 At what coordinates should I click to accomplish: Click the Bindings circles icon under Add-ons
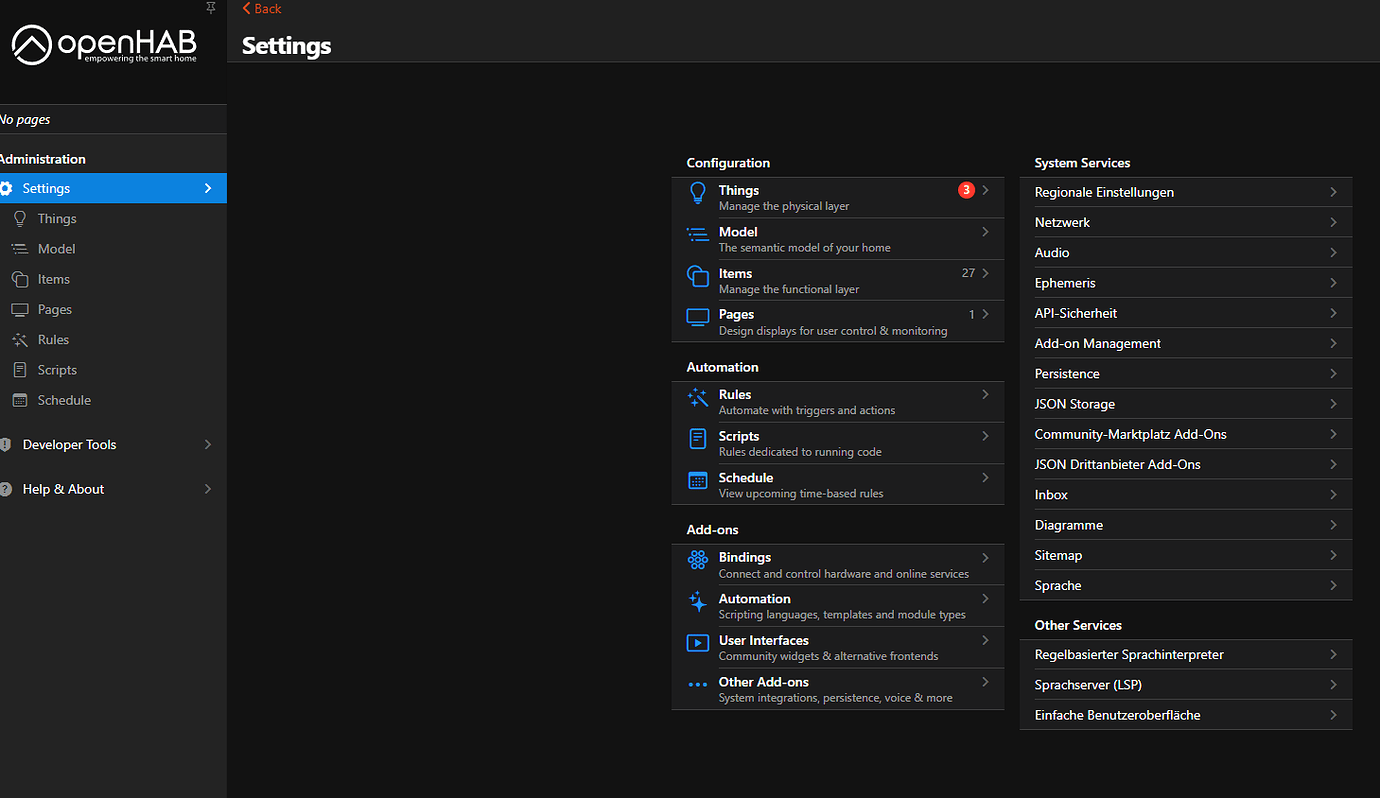pyautogui.click(x=697, y=561)
